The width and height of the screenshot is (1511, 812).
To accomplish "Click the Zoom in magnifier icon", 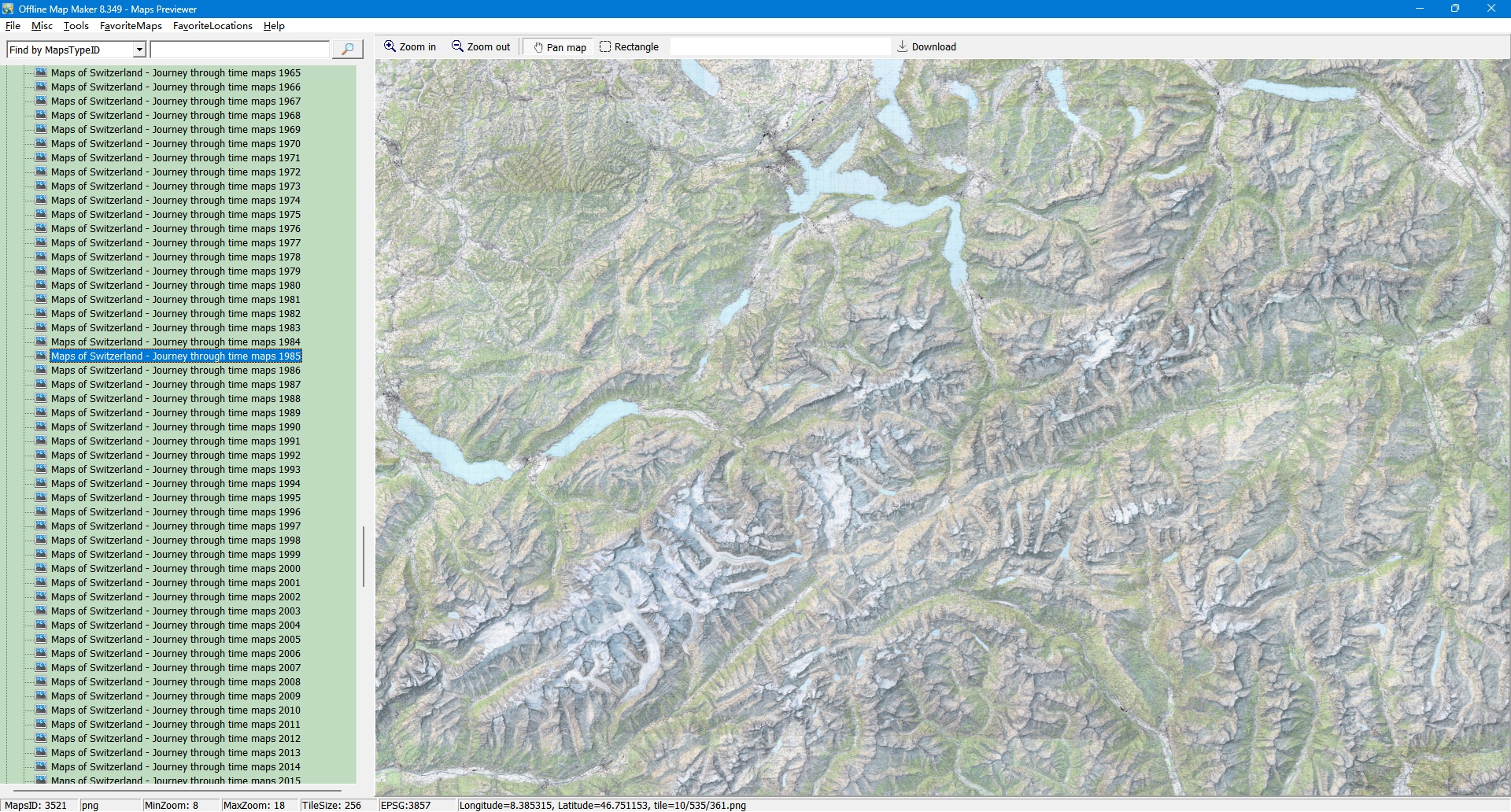I will pos(390,46).
